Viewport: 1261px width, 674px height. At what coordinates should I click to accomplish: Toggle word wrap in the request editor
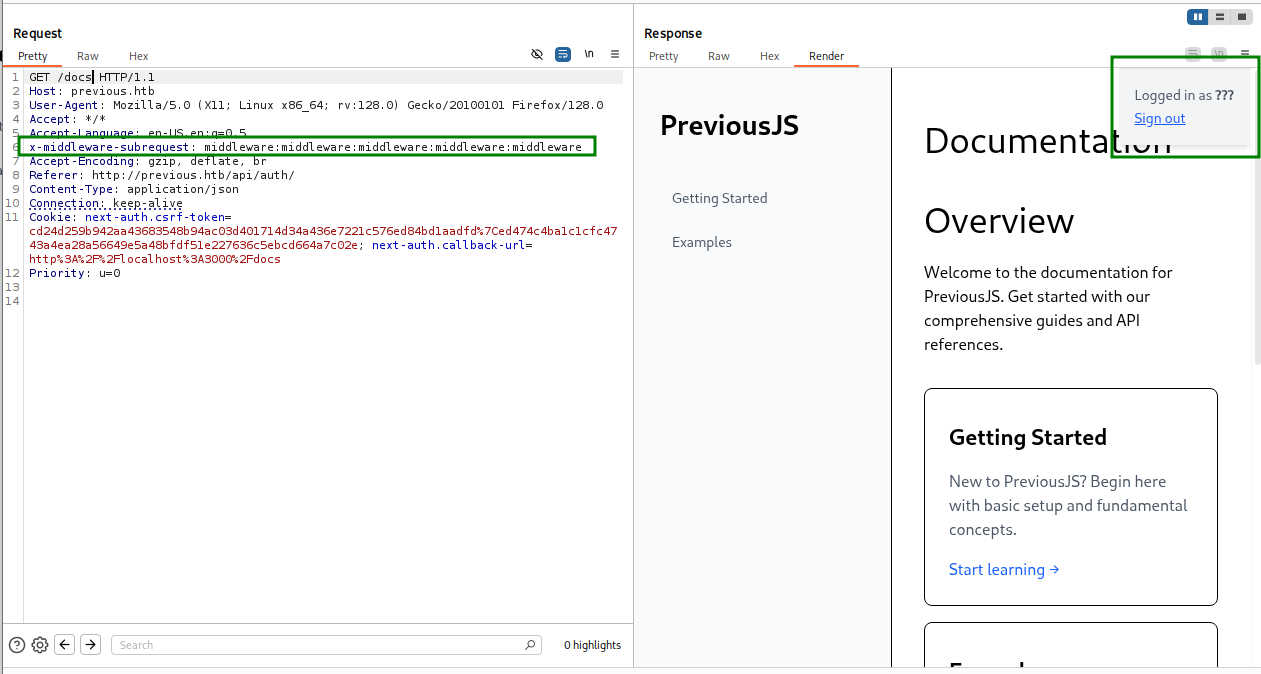point(562,54)
